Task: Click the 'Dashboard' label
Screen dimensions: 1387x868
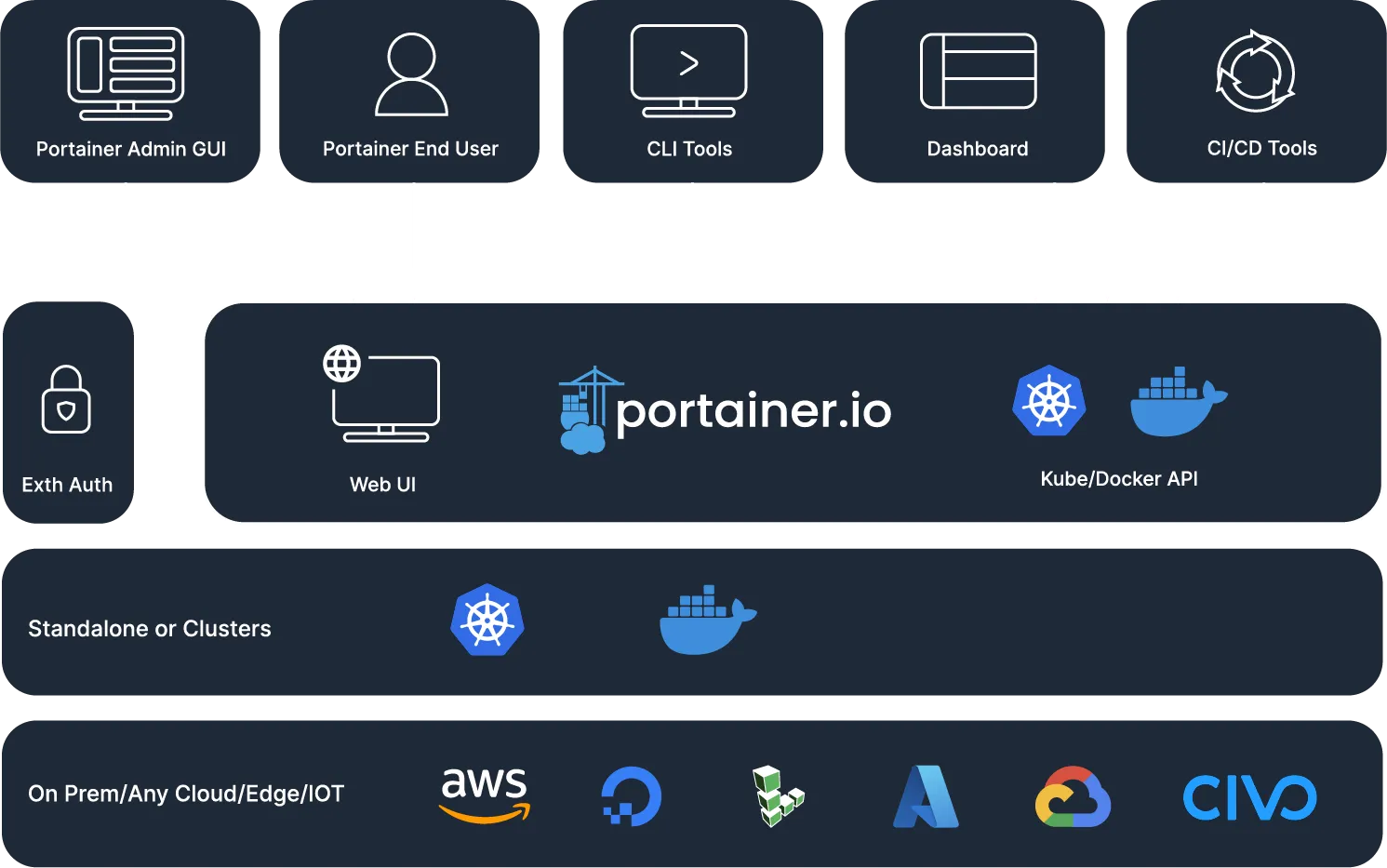Action: click(978, 149)
